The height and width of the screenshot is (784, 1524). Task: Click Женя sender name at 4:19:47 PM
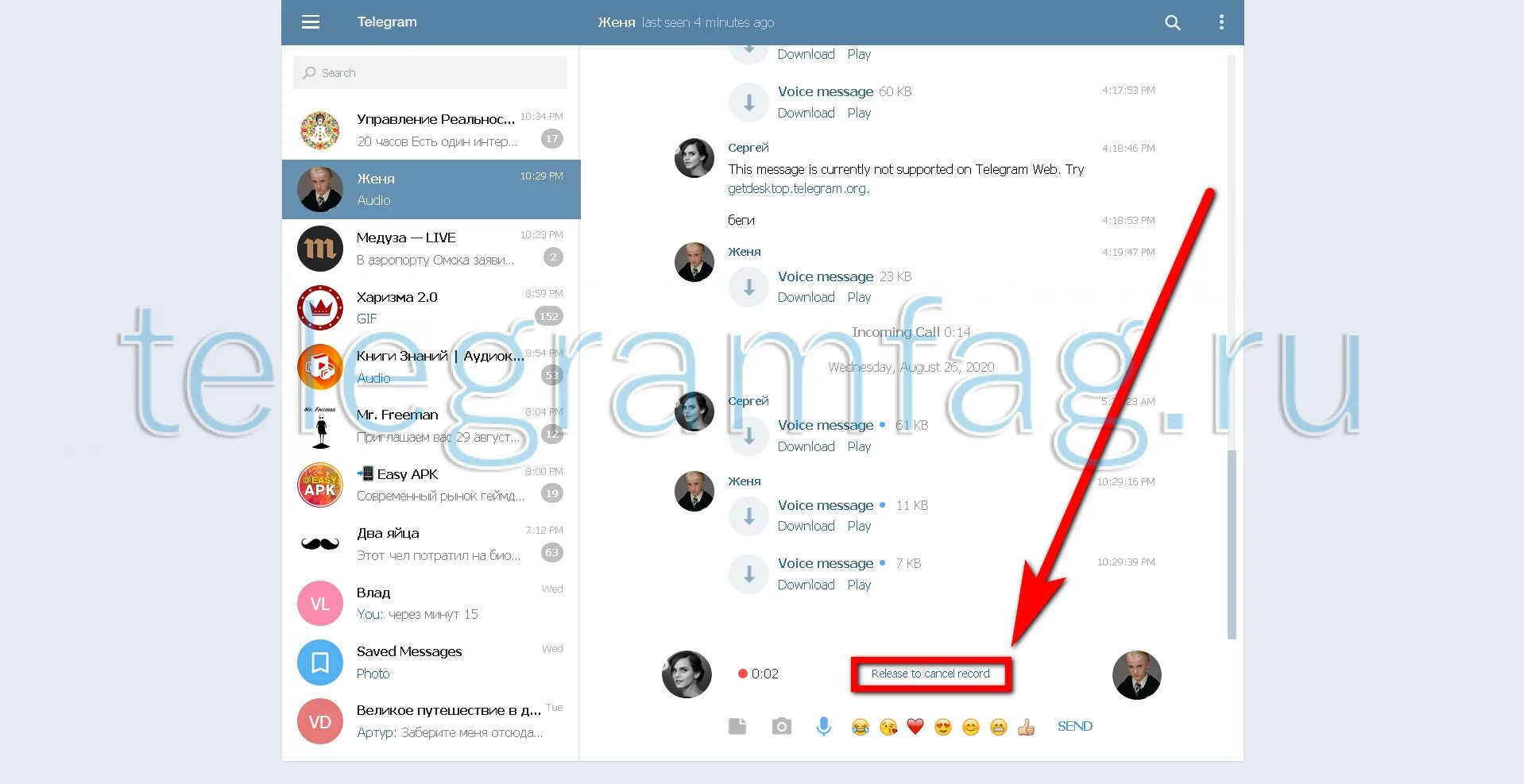click(745, 252)
